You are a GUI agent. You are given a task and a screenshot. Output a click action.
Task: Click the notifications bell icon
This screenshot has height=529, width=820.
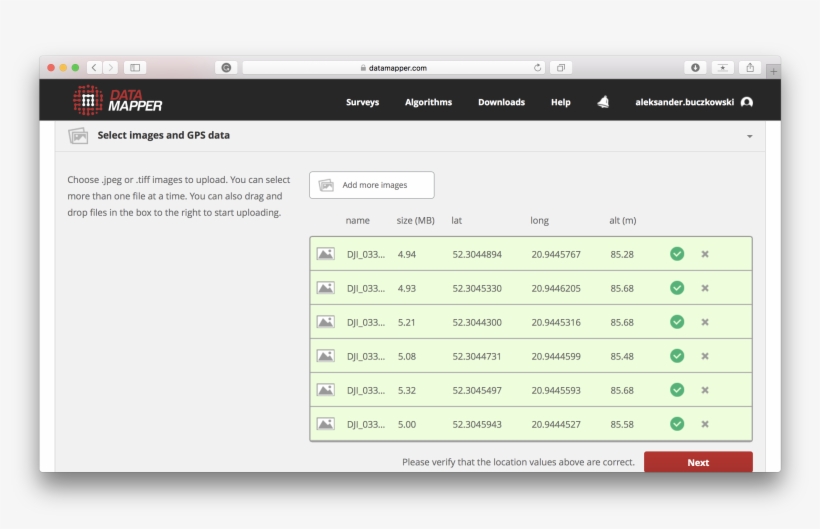[603, 102]
